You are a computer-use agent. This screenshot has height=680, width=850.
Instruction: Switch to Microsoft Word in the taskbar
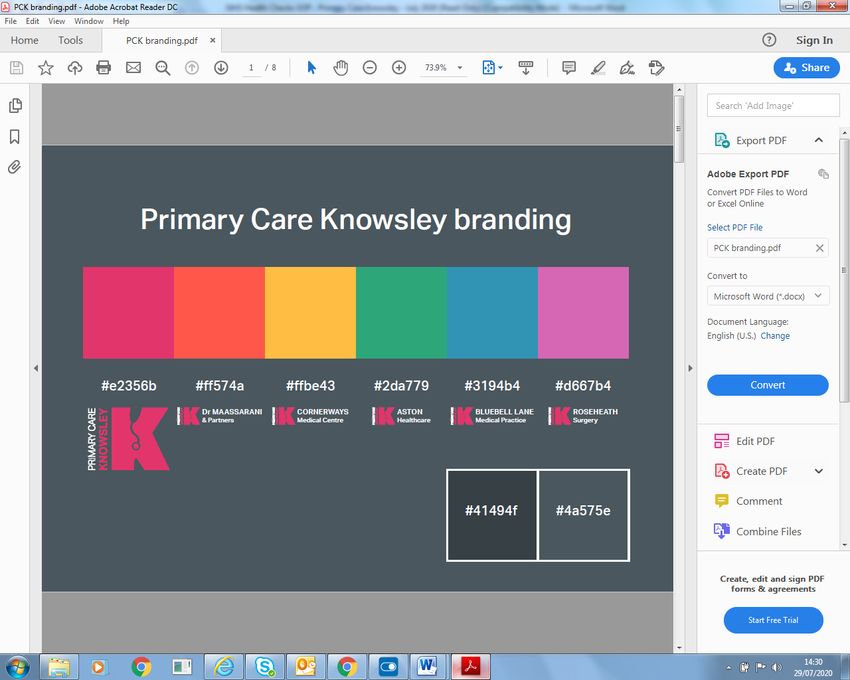(429, 666)
